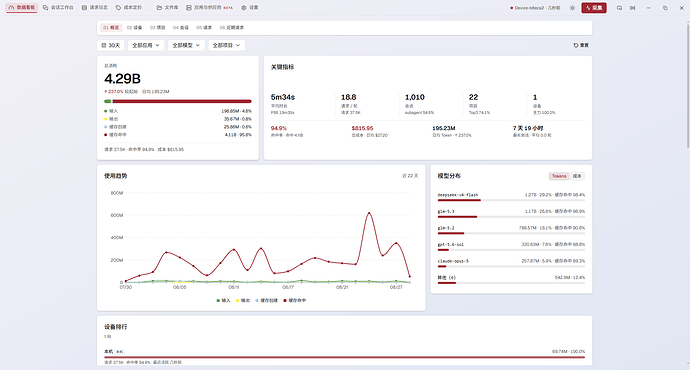Viewport: 690px width, 370px height.
Task: Toggle 缓存创建 series in chart legend
Action: pos(266,300)
